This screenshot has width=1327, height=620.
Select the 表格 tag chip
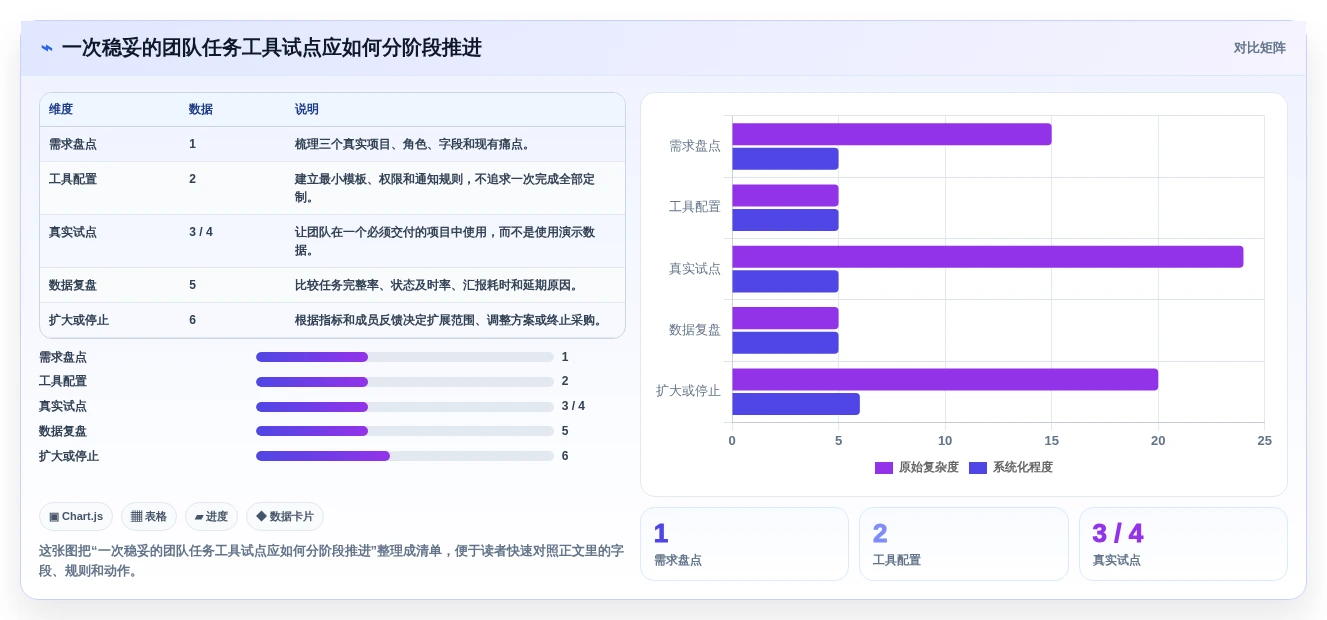click(149, 516)
